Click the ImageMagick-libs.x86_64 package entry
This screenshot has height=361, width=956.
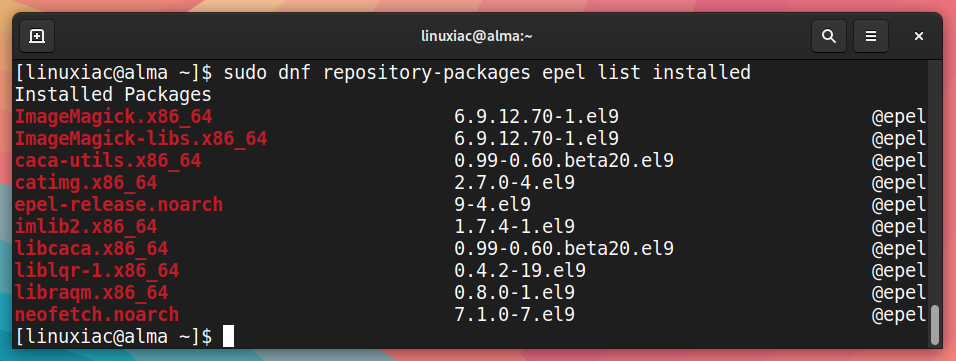coord(141,138)
